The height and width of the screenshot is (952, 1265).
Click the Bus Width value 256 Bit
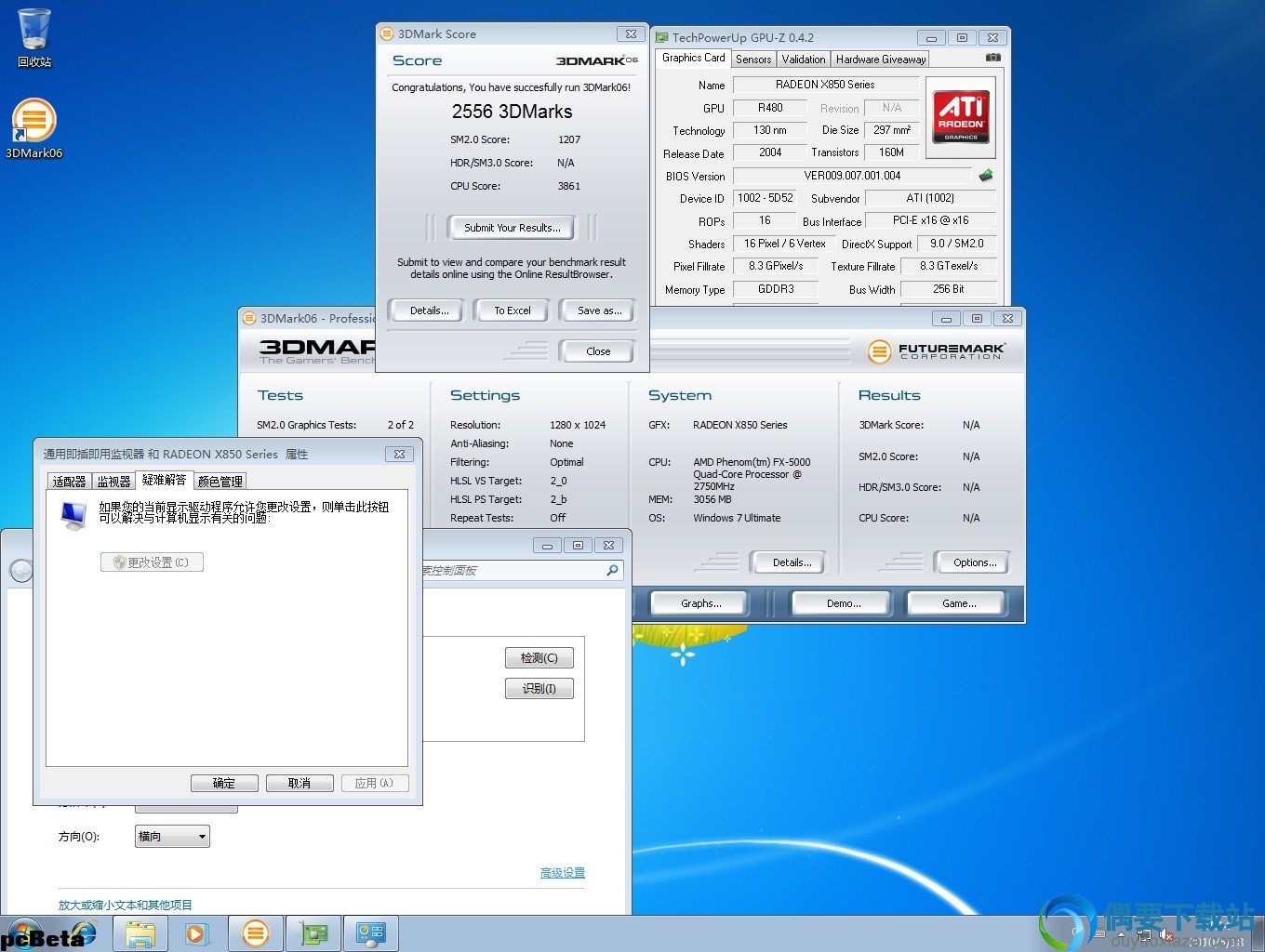(948, 289)
